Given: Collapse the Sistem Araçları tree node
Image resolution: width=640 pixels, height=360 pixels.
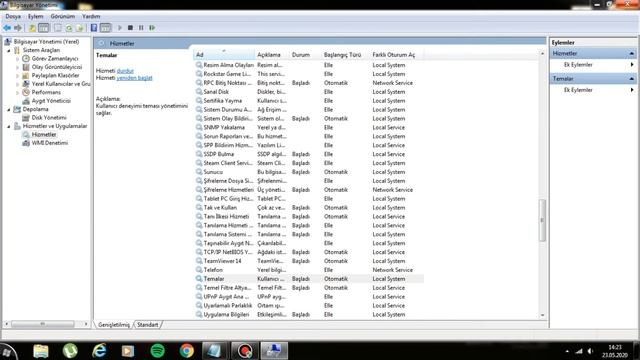Looking at the screenshot, I should (x=9, y=50).
